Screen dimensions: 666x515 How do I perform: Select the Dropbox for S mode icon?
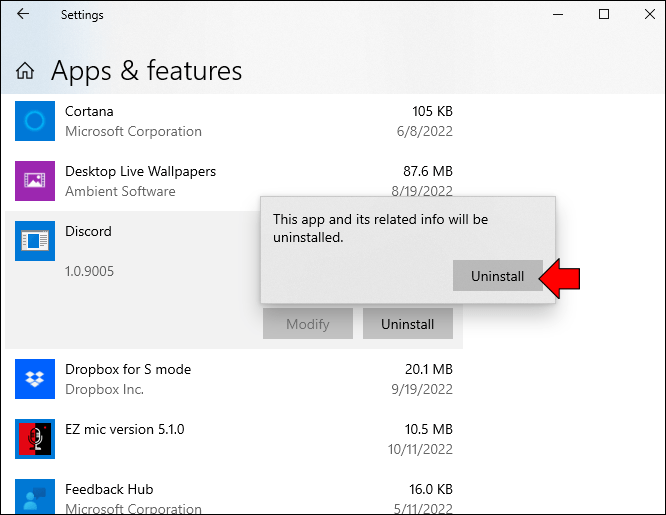click(x=35, y=379)
